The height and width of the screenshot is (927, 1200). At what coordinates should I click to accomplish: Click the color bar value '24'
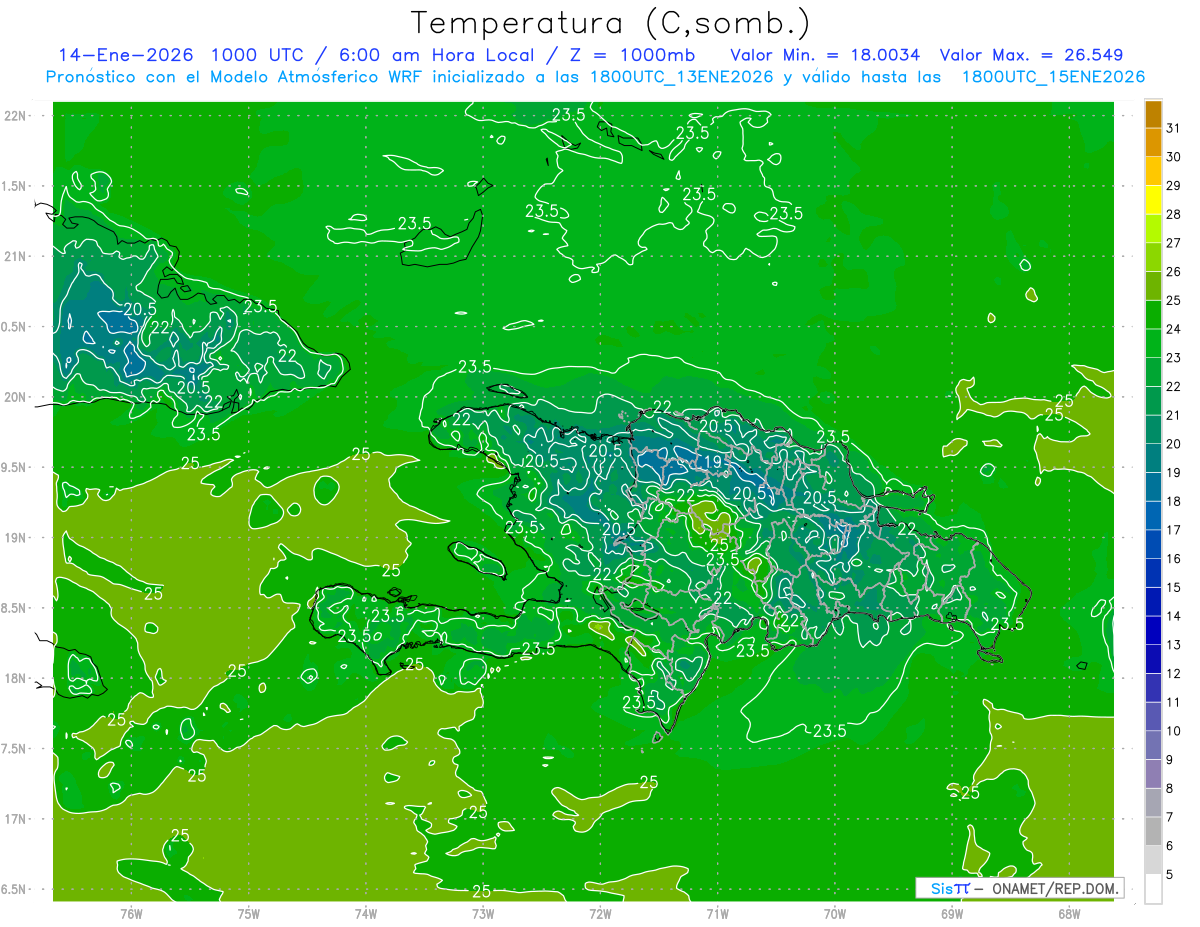[x=1174, y=329]
